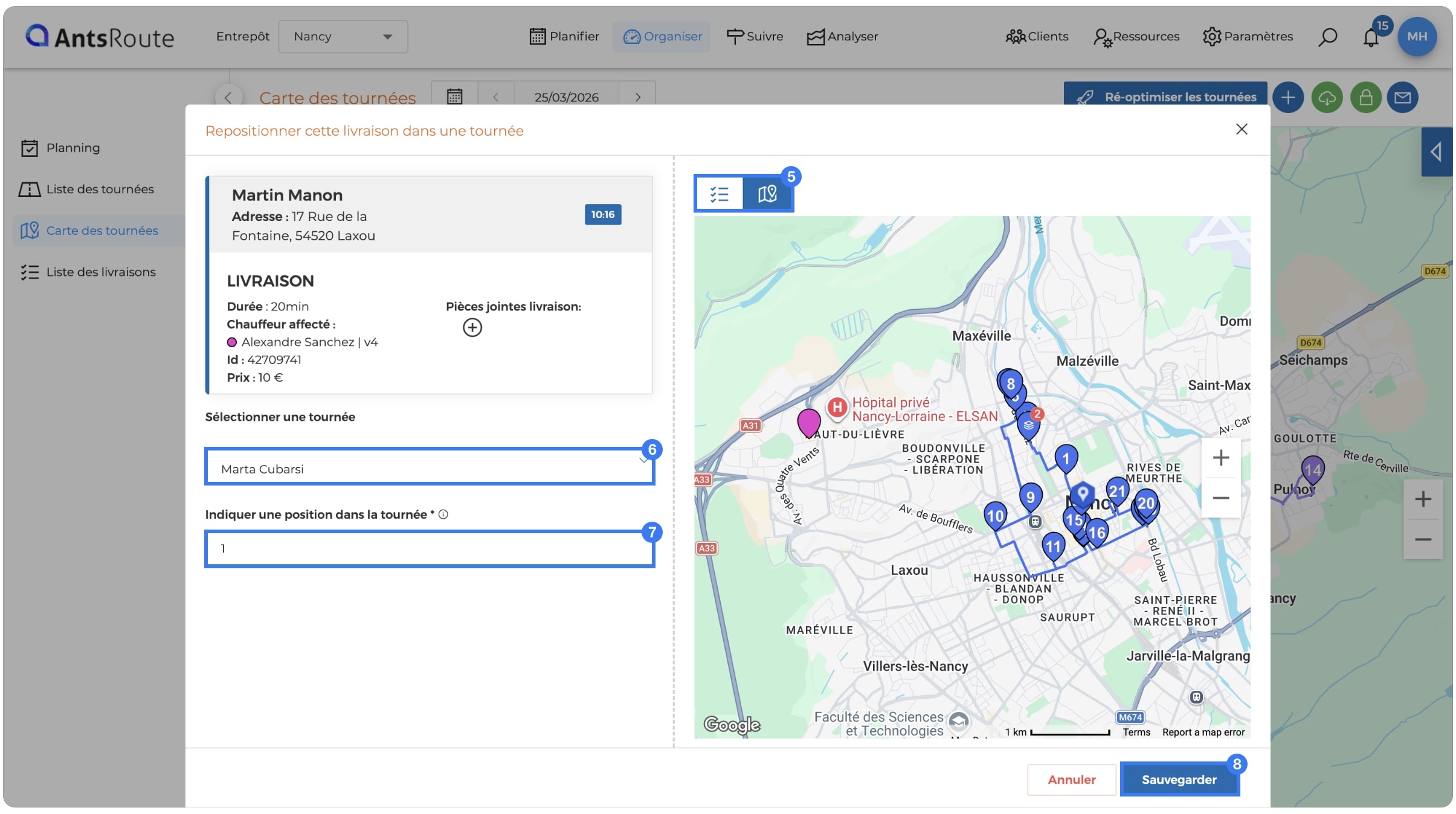Open Liste des livraisons in sidebar

click(88, 272)
